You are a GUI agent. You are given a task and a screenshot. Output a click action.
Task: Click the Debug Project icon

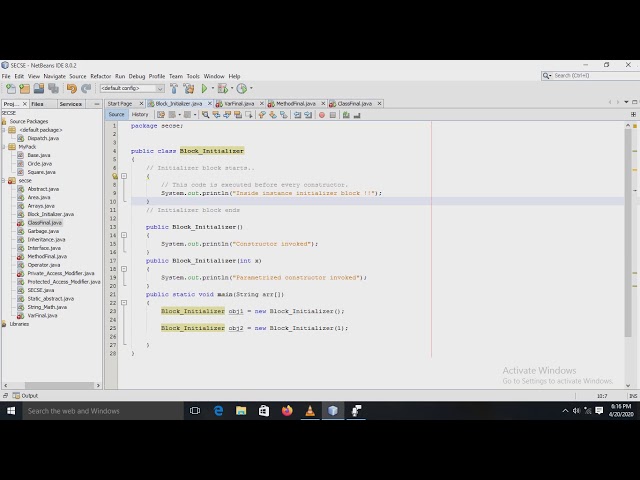pos(222,88)
